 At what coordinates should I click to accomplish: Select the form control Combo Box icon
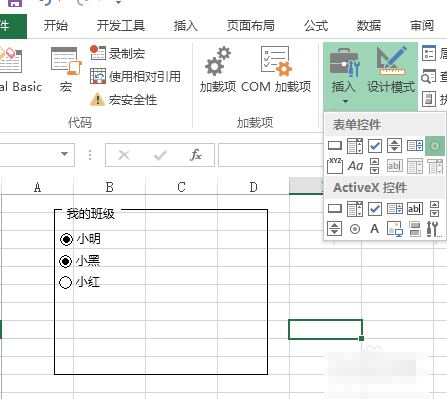355,146
